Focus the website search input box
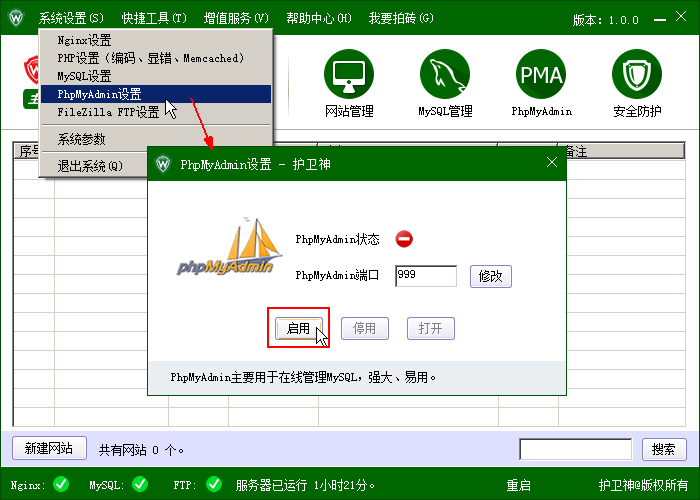 (x=575, y=449)
